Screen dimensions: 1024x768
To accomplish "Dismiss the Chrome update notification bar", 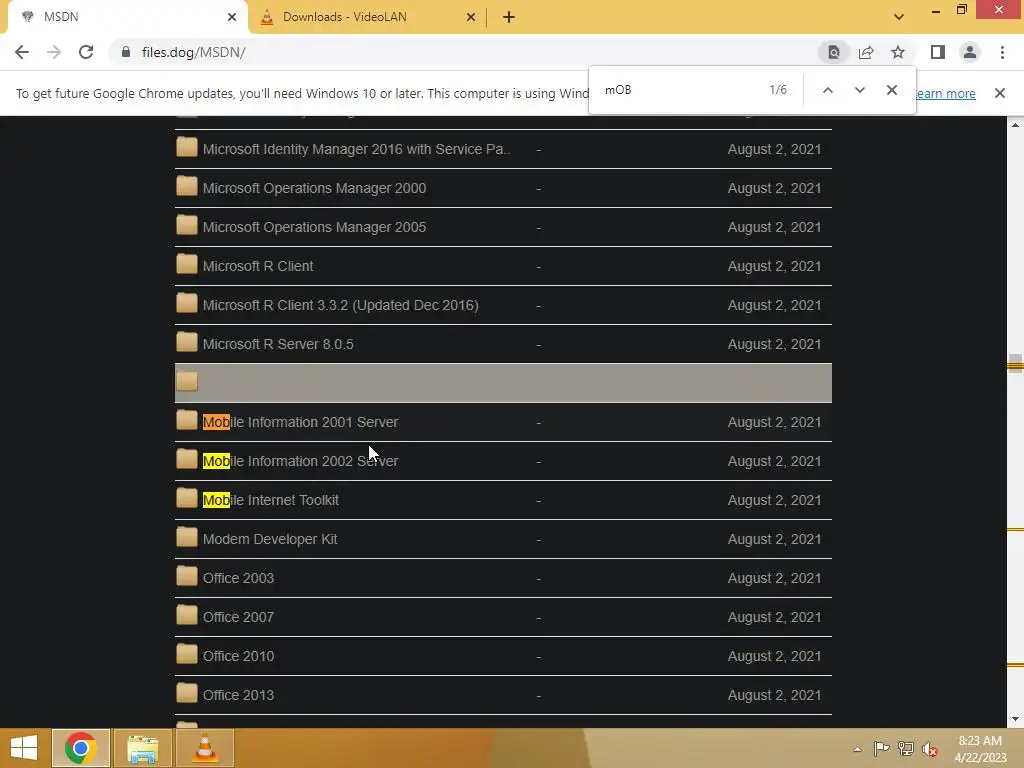I will click(1000, 93).
